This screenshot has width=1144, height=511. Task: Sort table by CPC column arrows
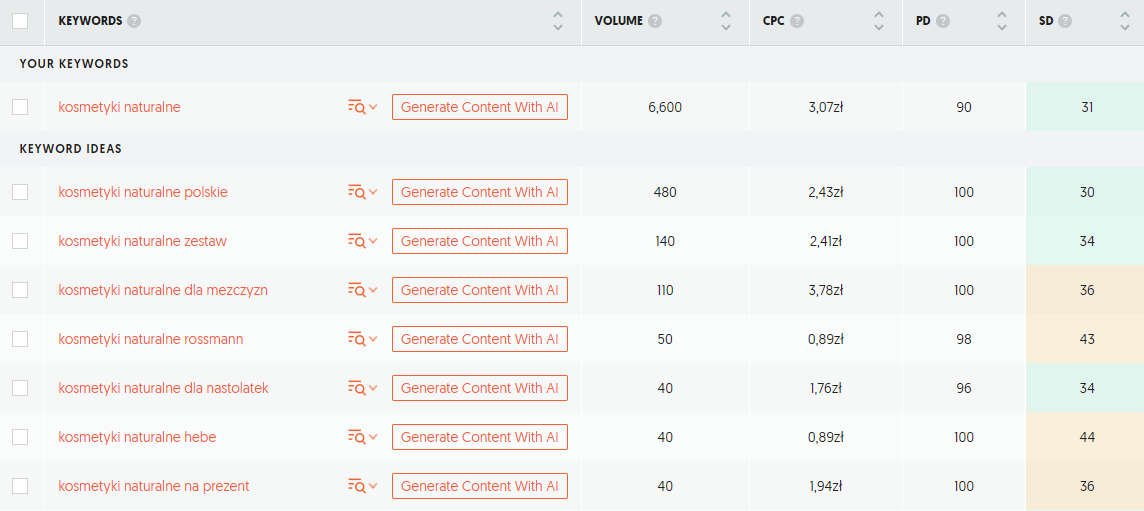879,21
